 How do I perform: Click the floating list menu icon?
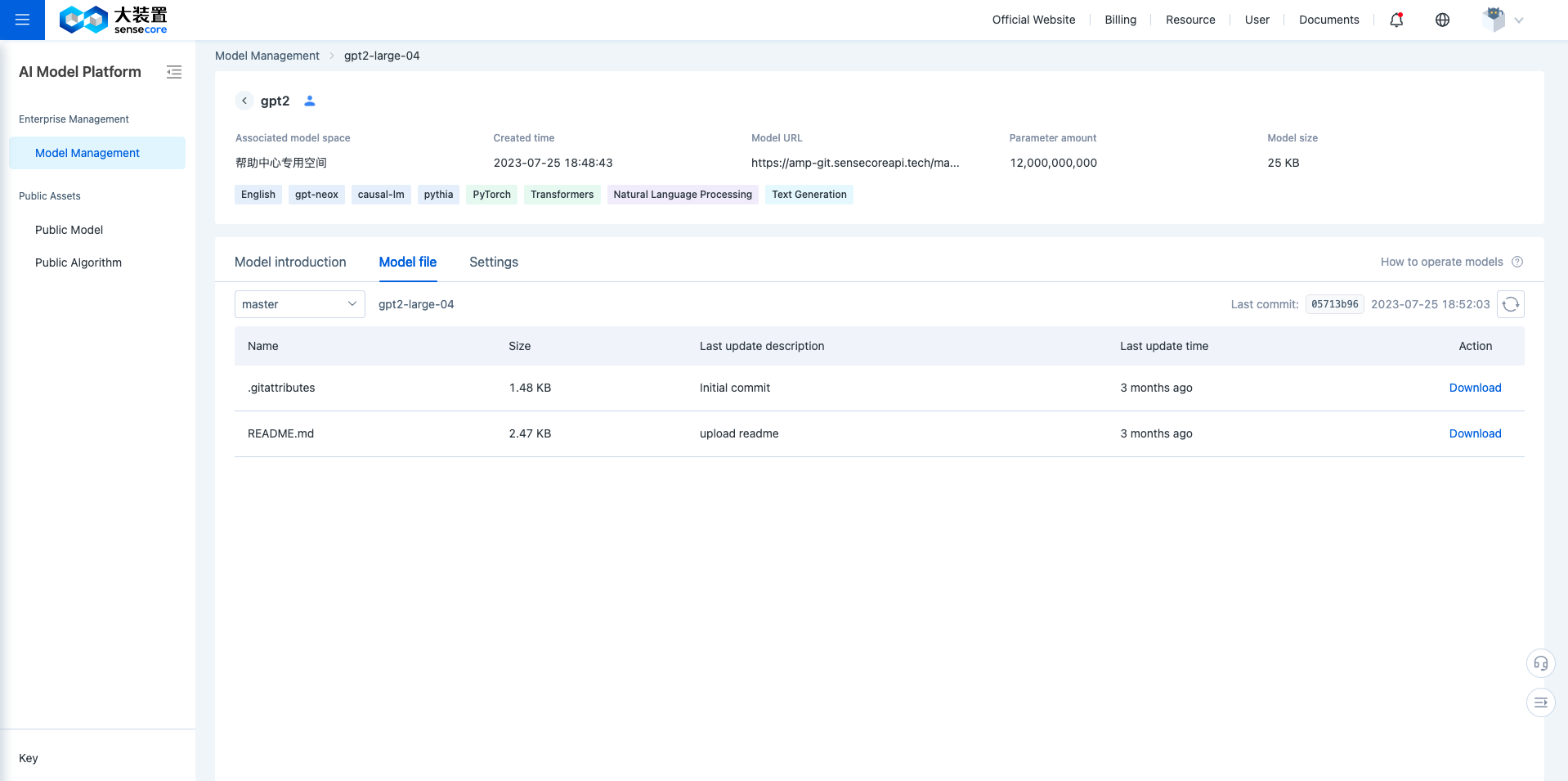point(1540,702)
